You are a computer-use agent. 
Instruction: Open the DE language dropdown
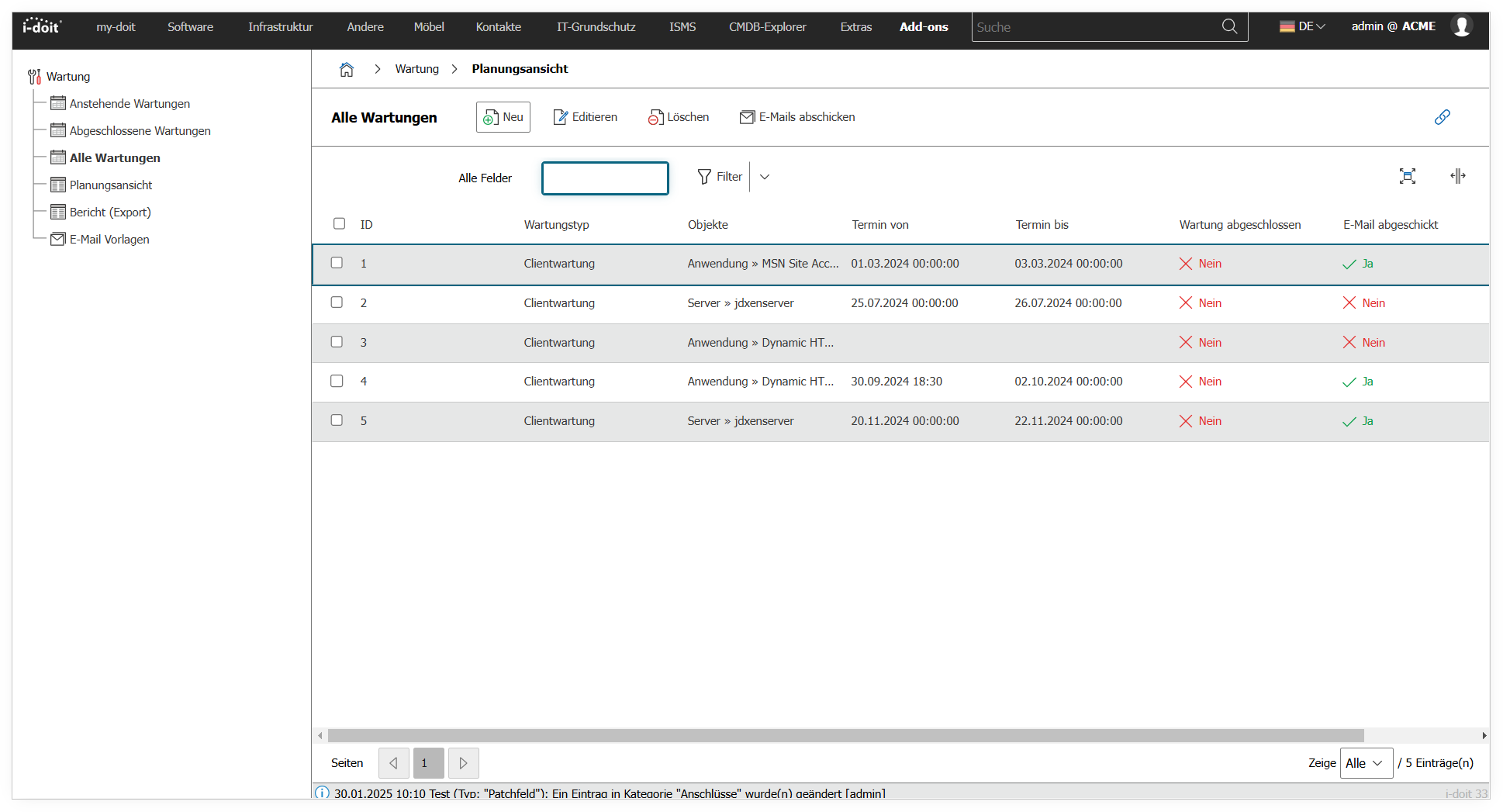click(1302, 26)
